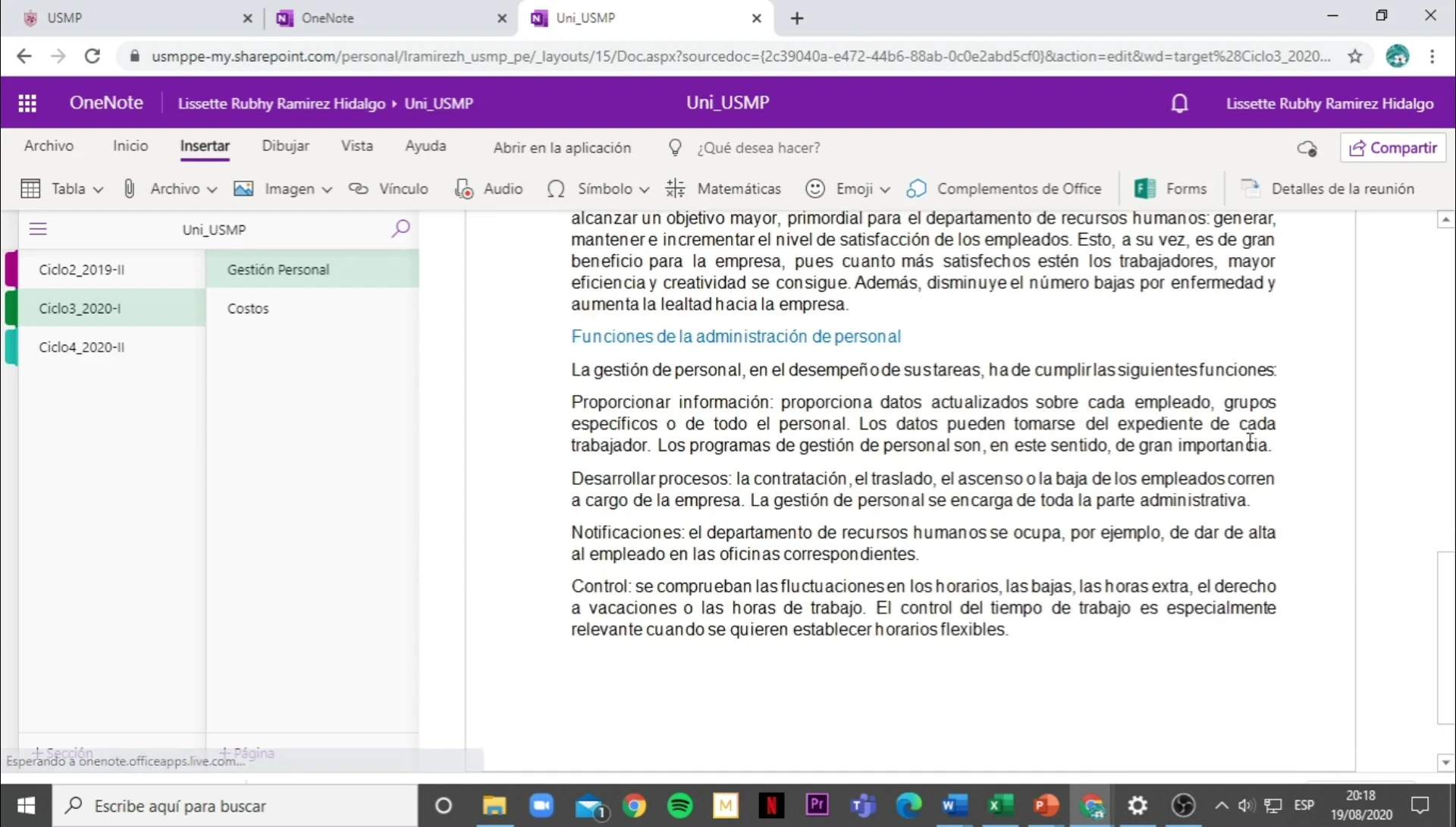Reload the browser page
This screenshot has width=1456, height=827.
point(93,56)
